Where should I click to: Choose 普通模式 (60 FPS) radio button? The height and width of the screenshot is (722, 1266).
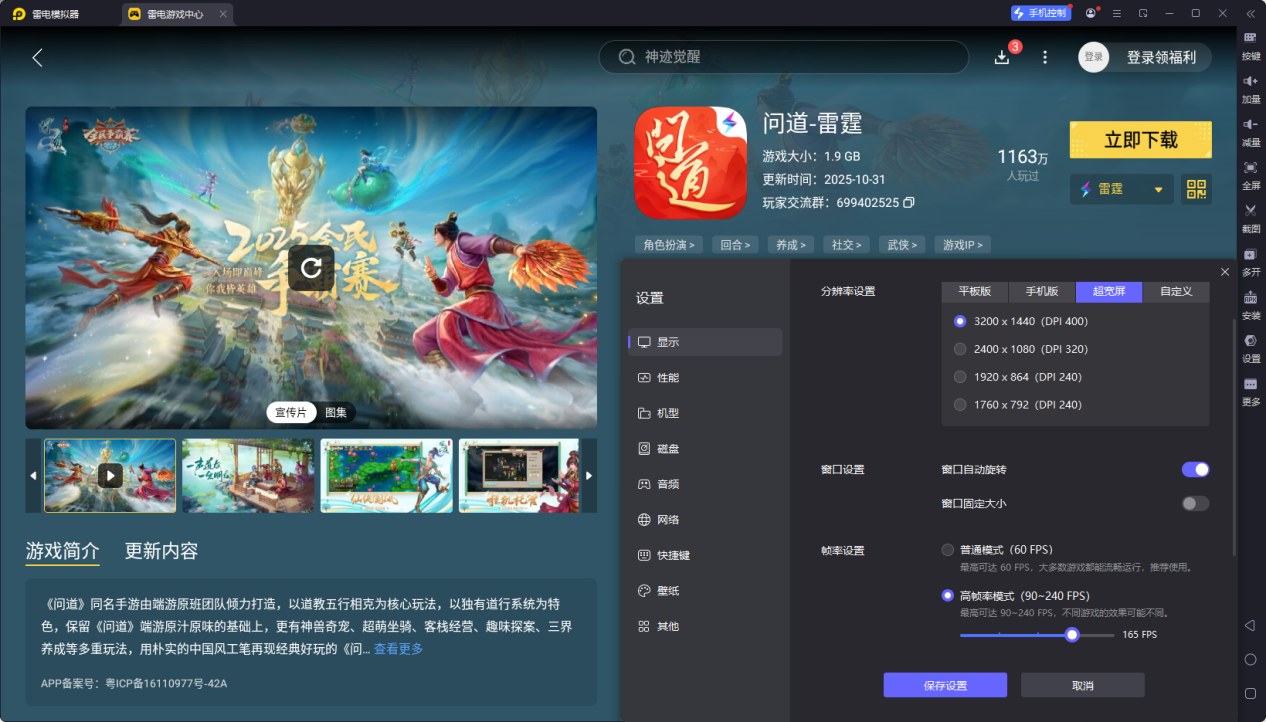(948, 550)
